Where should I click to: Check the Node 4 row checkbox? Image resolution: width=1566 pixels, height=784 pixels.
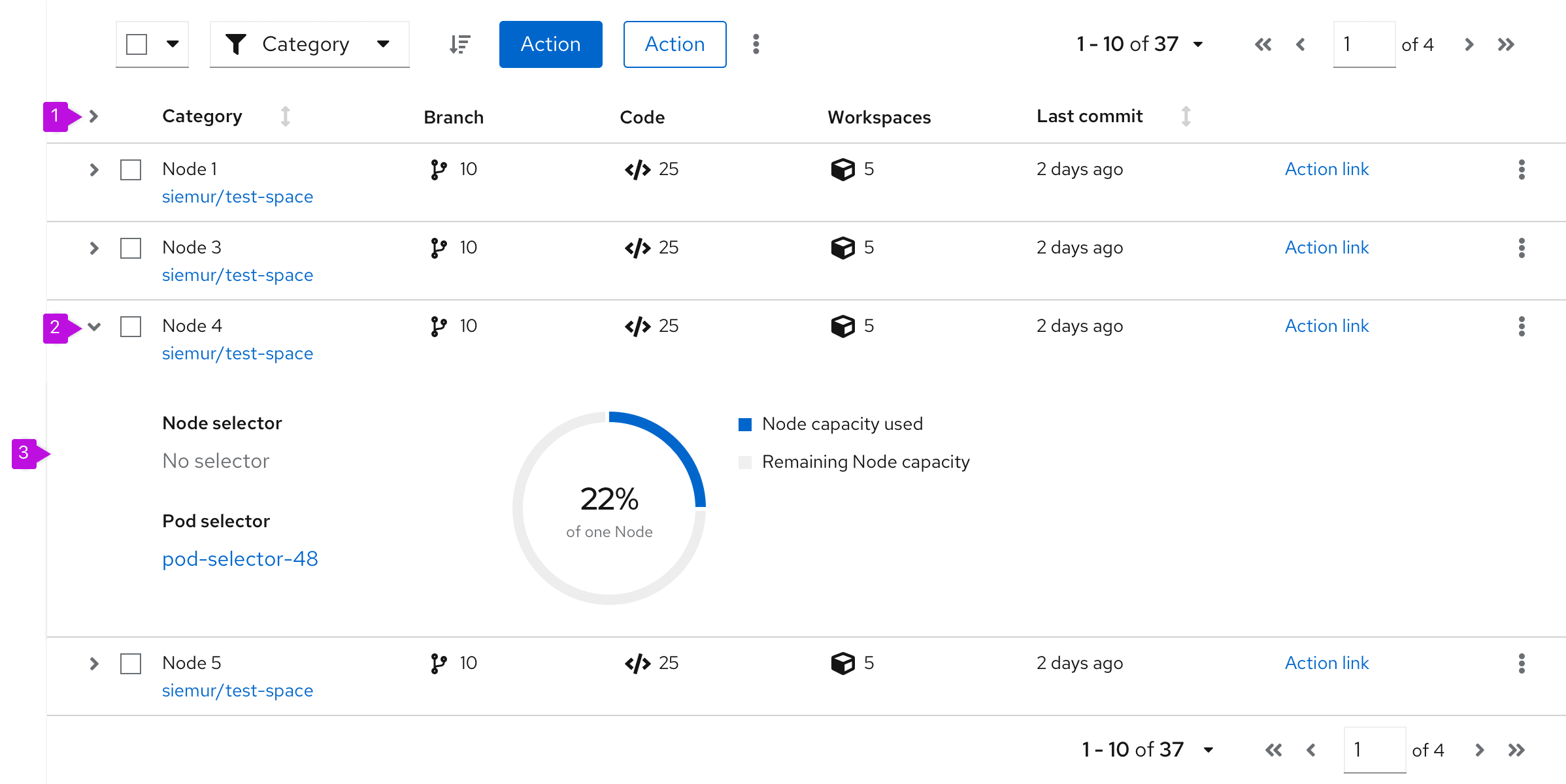[x=131, y=327]
